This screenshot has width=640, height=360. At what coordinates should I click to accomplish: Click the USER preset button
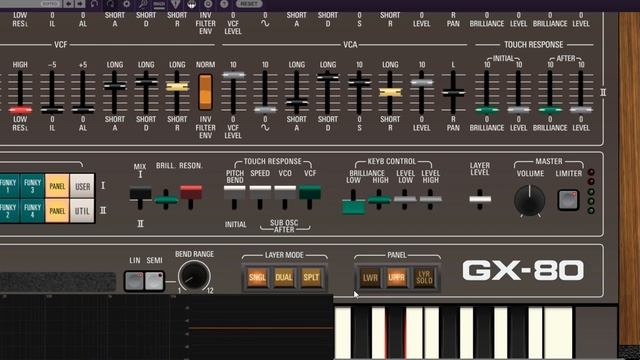point(82,186)
